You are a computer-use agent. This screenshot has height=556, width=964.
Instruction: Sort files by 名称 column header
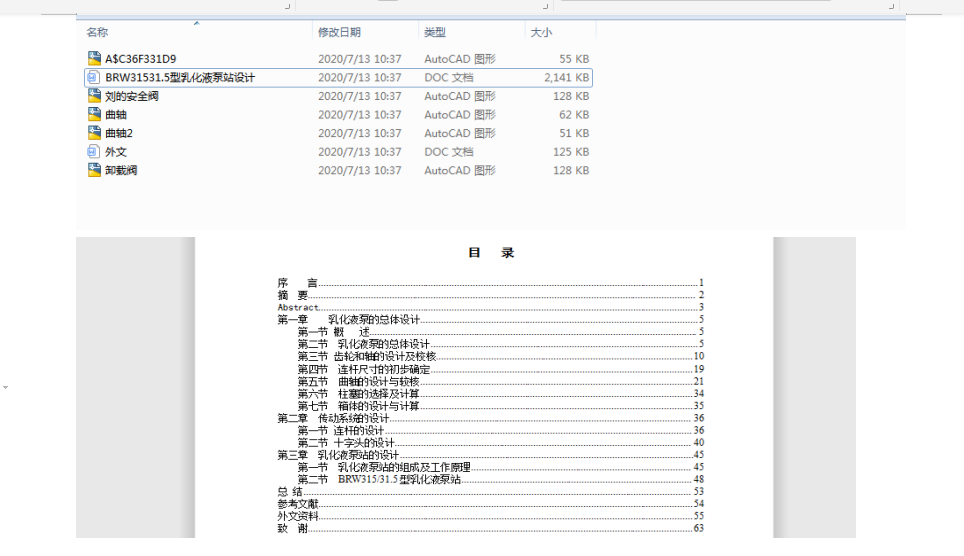97,32
